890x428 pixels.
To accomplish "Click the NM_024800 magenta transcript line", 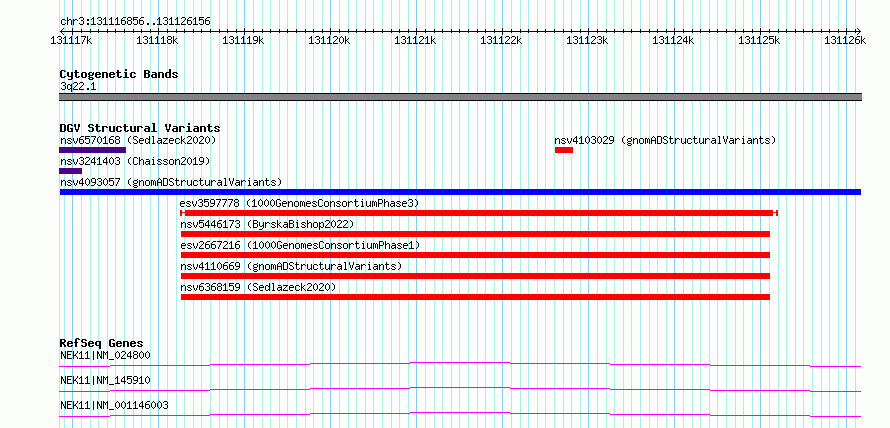I will [x=460, y=364].
